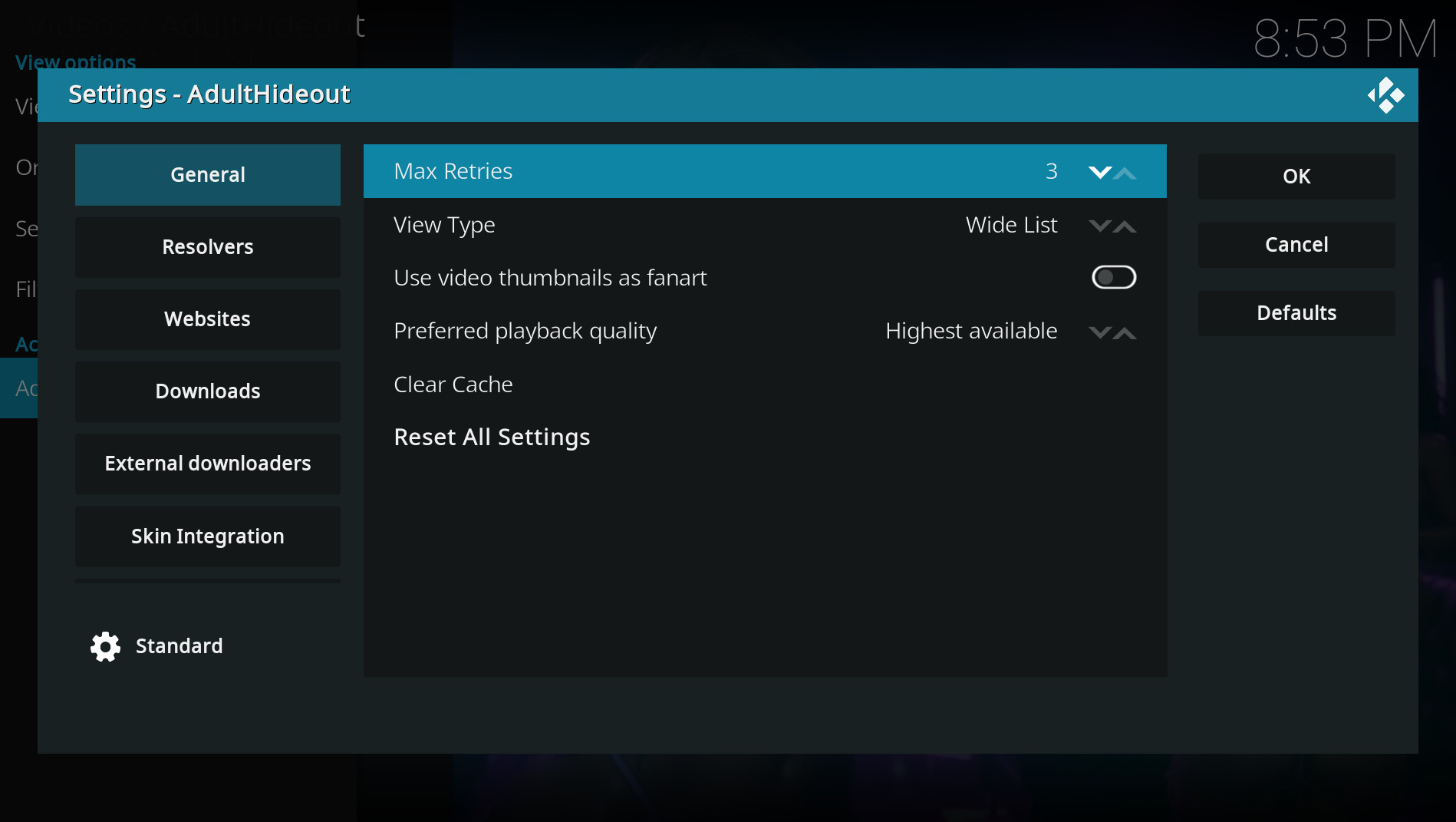This screenshot has height=822, width=1456.
Task: Click the Settings - AdultHideout title
Action: tap(209, 94)
